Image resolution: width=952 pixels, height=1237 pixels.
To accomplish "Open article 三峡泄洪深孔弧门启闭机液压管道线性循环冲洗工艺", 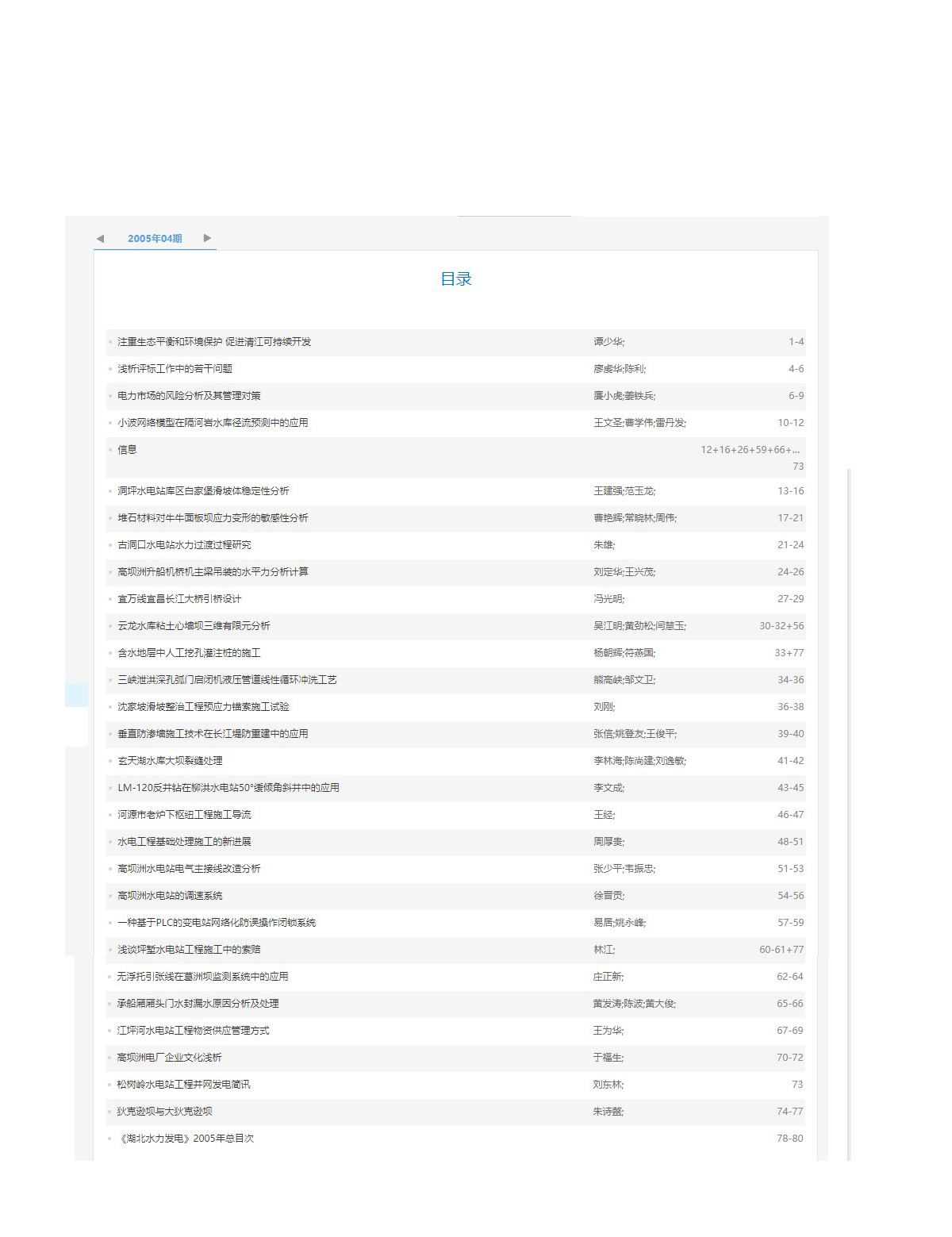I will [x=227, y=680].
